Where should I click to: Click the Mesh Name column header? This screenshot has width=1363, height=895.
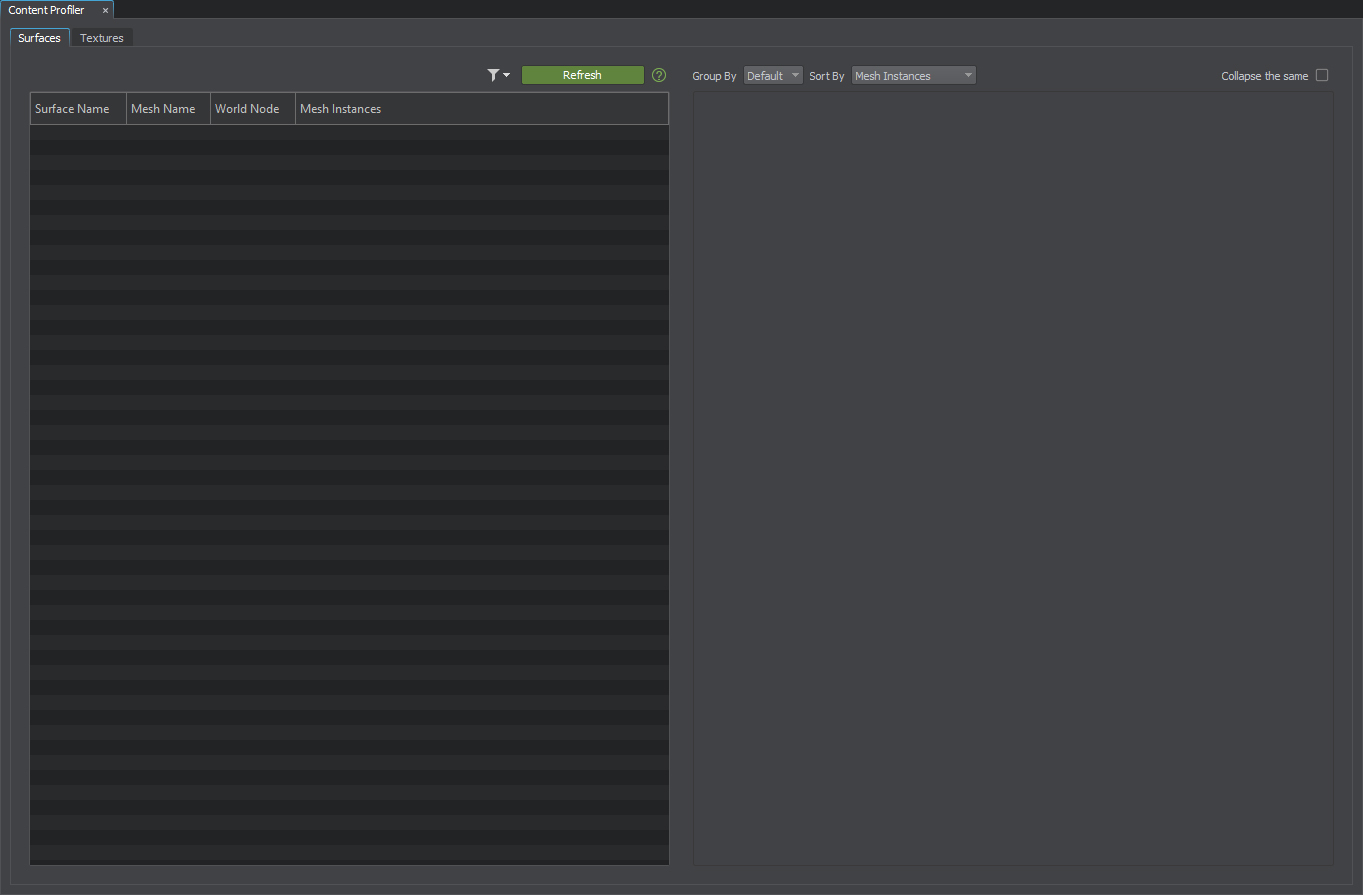163,109
